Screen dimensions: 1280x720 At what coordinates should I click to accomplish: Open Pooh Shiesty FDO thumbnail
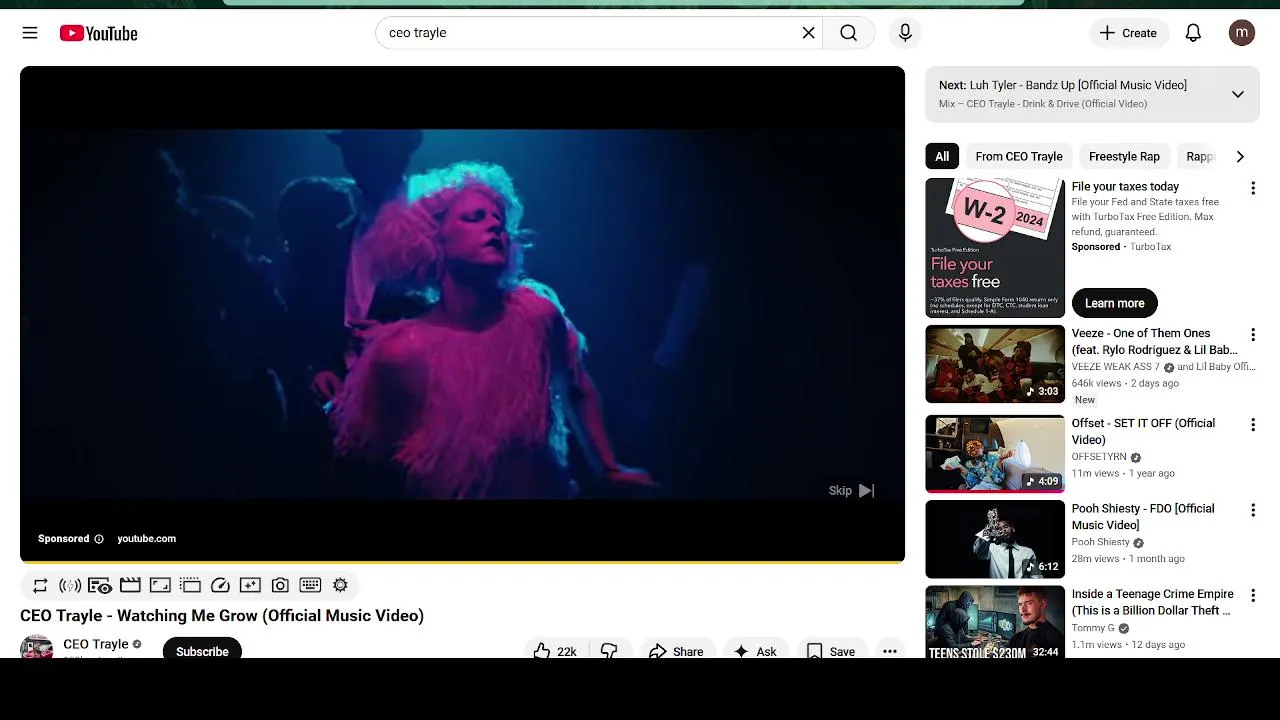click(995, 539)
